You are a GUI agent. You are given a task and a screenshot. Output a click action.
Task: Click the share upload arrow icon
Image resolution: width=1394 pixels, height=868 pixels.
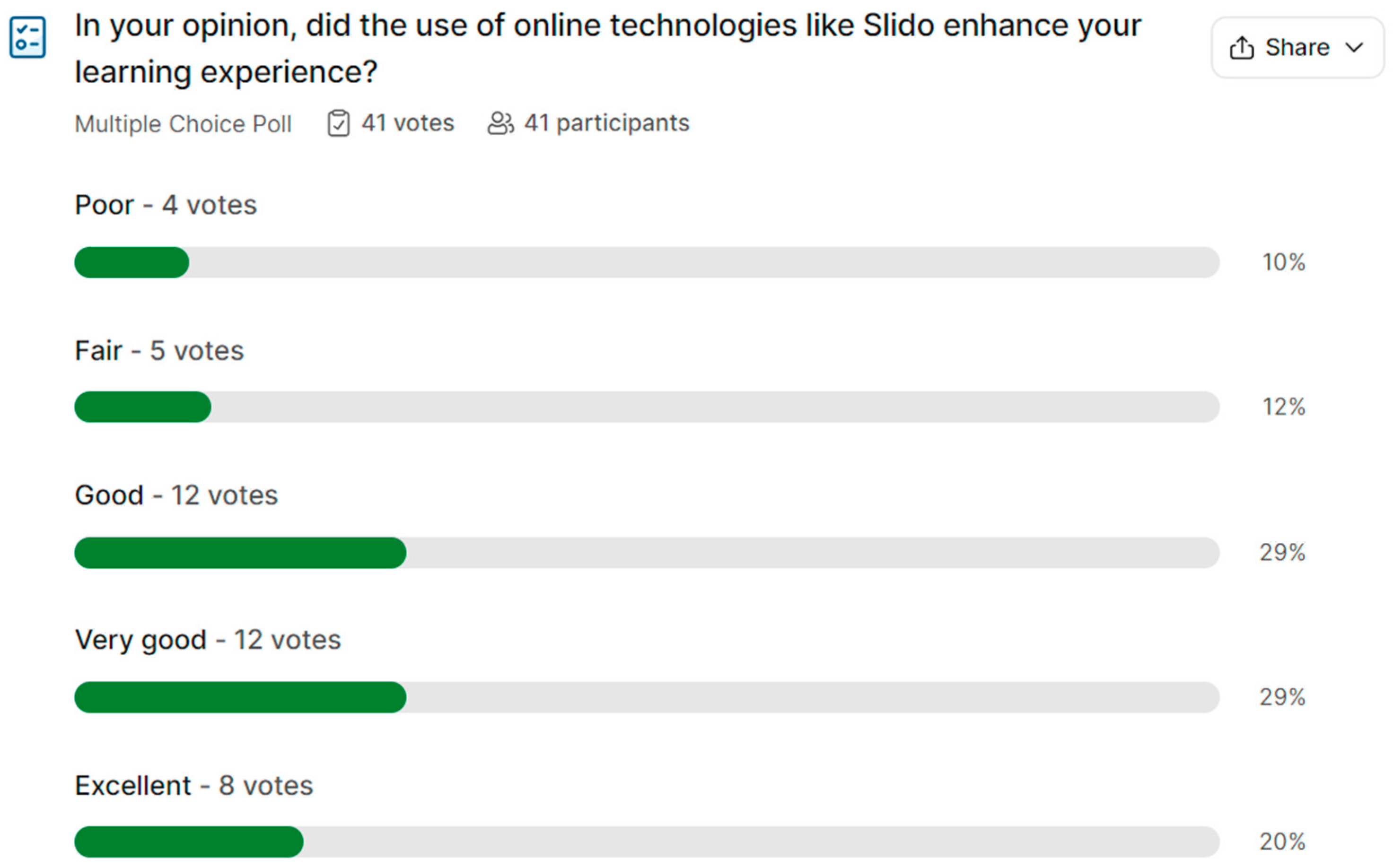point(1241,48)
